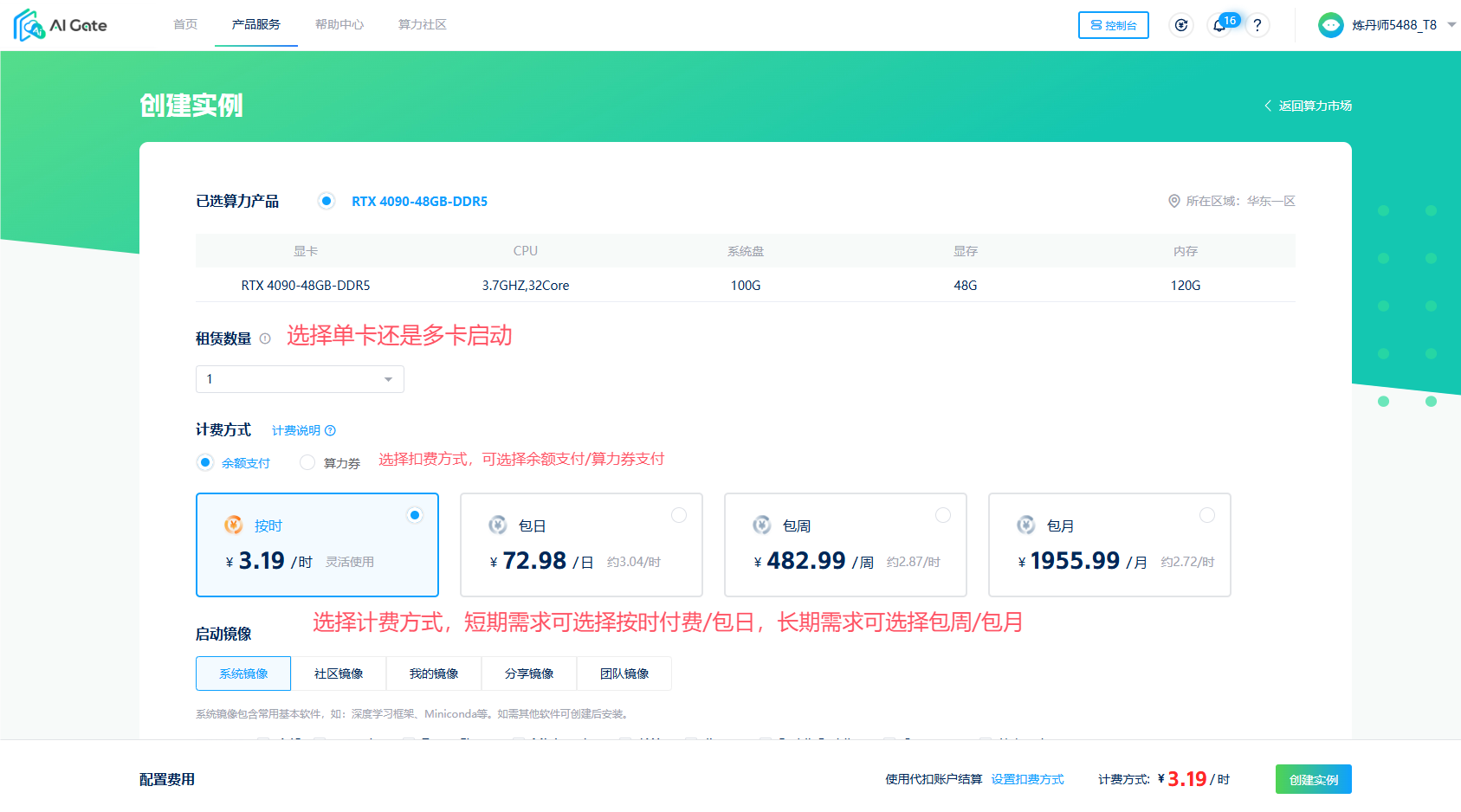Image resolution: width=1461 pixels, height=812 pixels.
Task: Switch to the 我的镜像 tab
Action: [x=434, y=673]
